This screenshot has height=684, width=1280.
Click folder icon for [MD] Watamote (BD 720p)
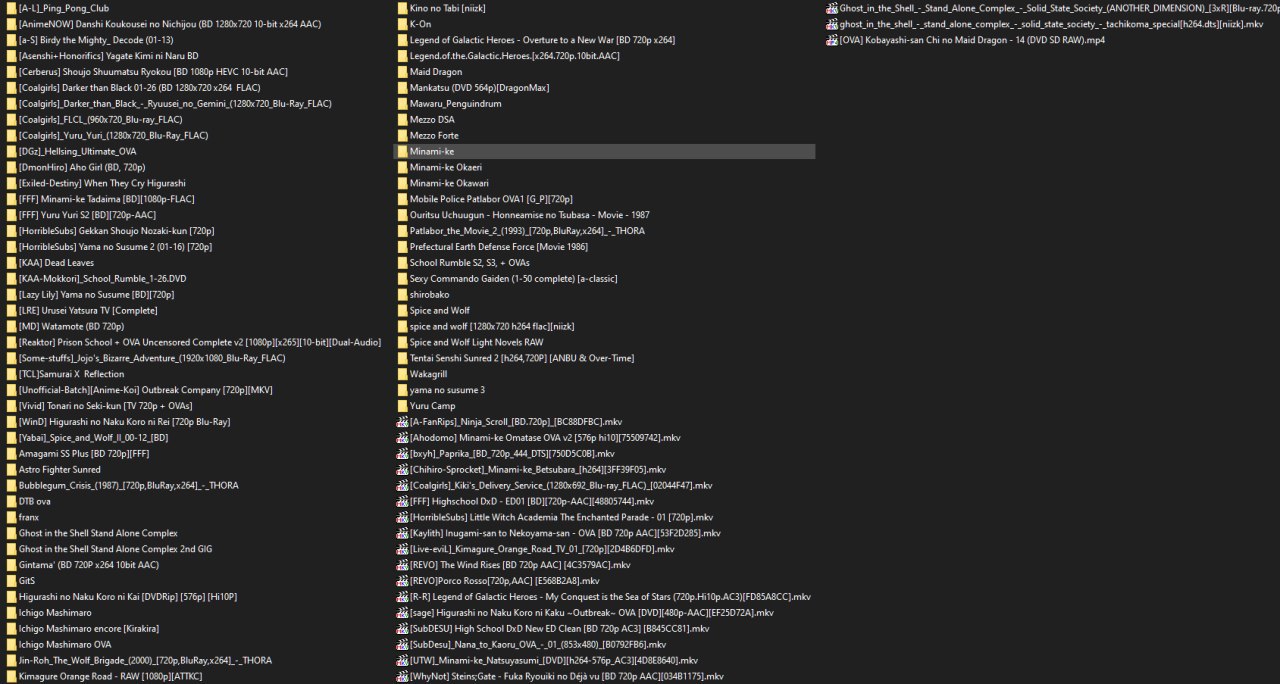click(11, 326)
